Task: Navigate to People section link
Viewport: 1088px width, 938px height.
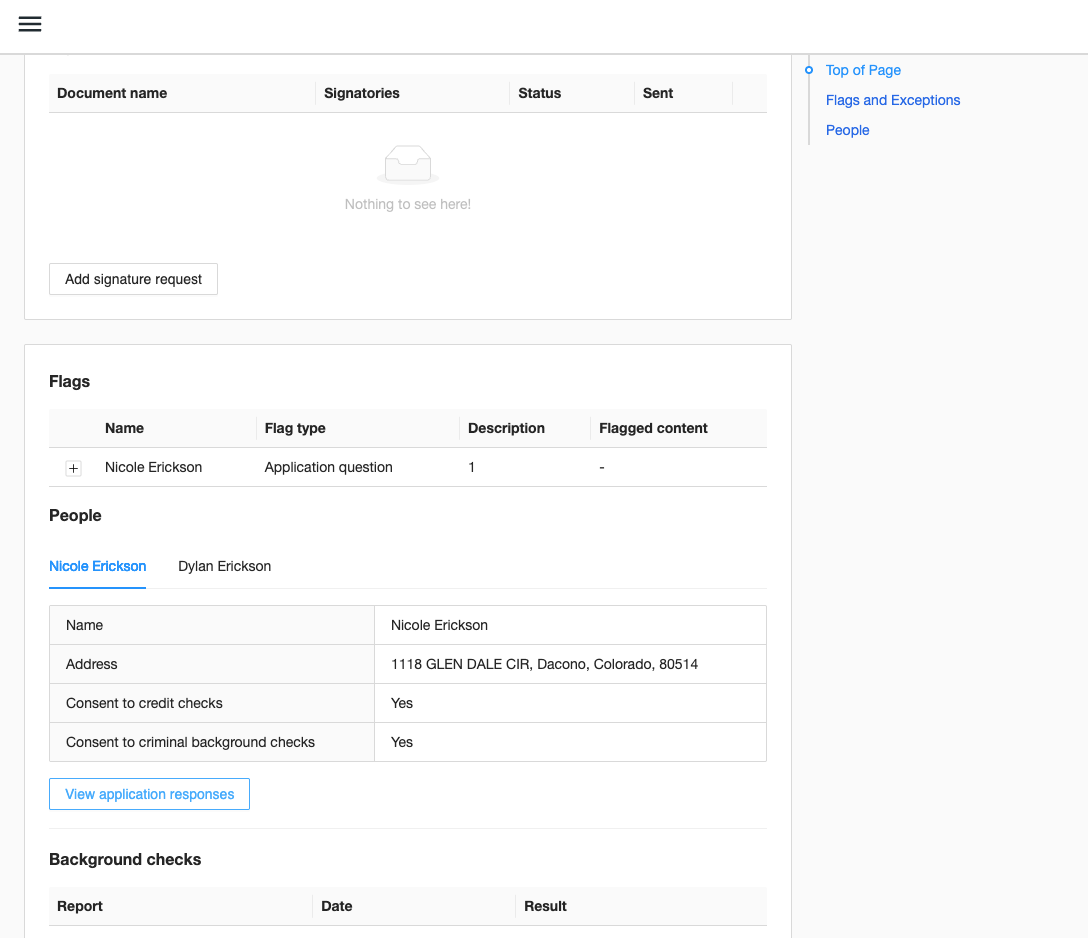Action: (847, 130)
